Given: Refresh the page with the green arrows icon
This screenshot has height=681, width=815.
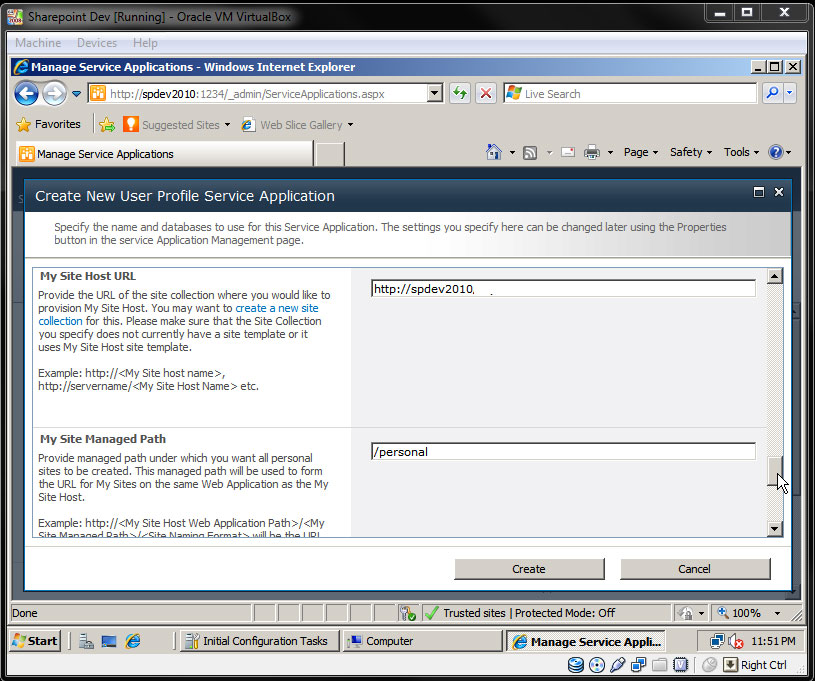Looking at the screenshot, I should tap(459, 94).
